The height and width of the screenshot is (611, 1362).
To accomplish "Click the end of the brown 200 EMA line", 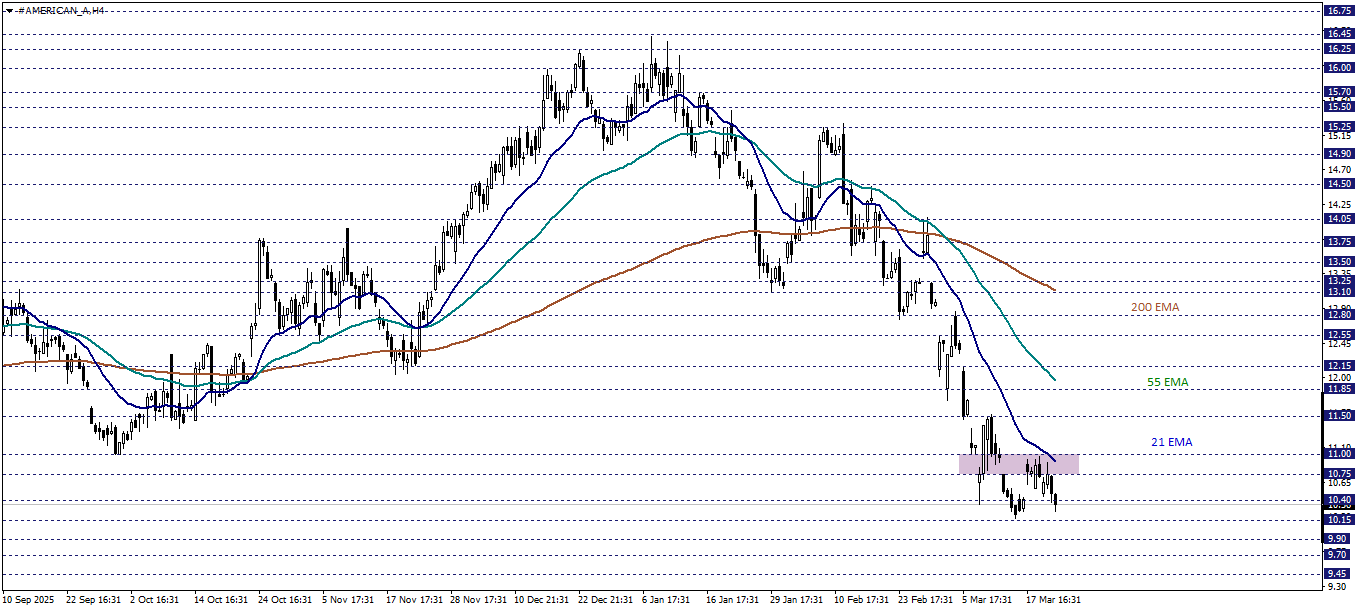I will point(1055,290).
